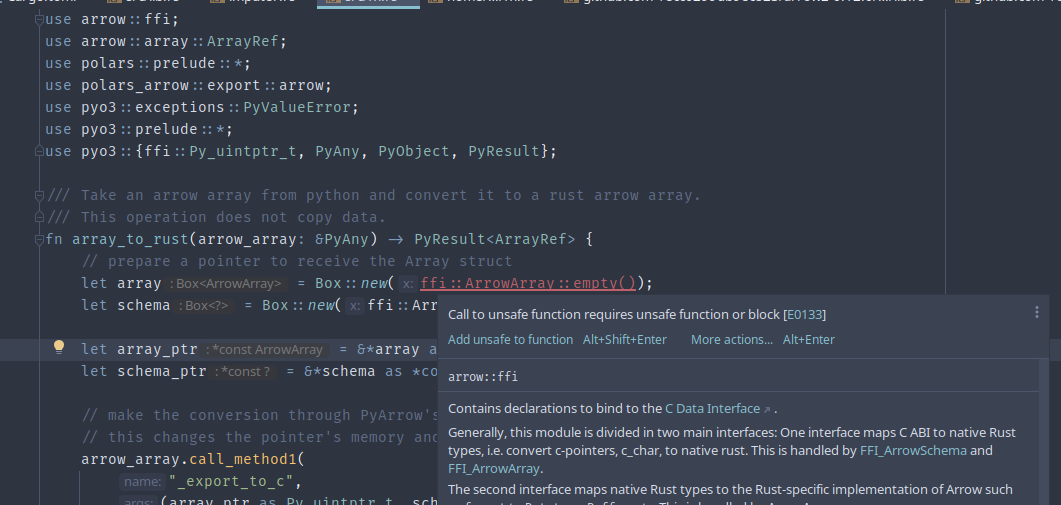The image size is (1061, 505).
Task: Click the Box<?> type hint after schema
Action: click(x=205, y=306)
